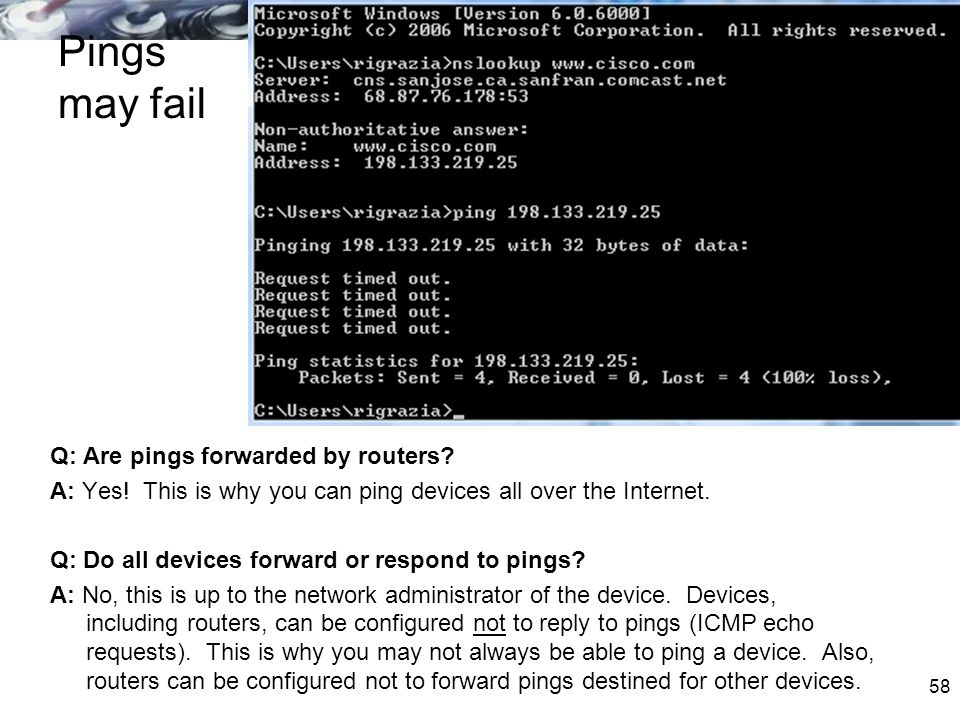This screenshot has width=960, height=720.
Task: Click the first 'Request timed out' line
Action: [353, 279]
